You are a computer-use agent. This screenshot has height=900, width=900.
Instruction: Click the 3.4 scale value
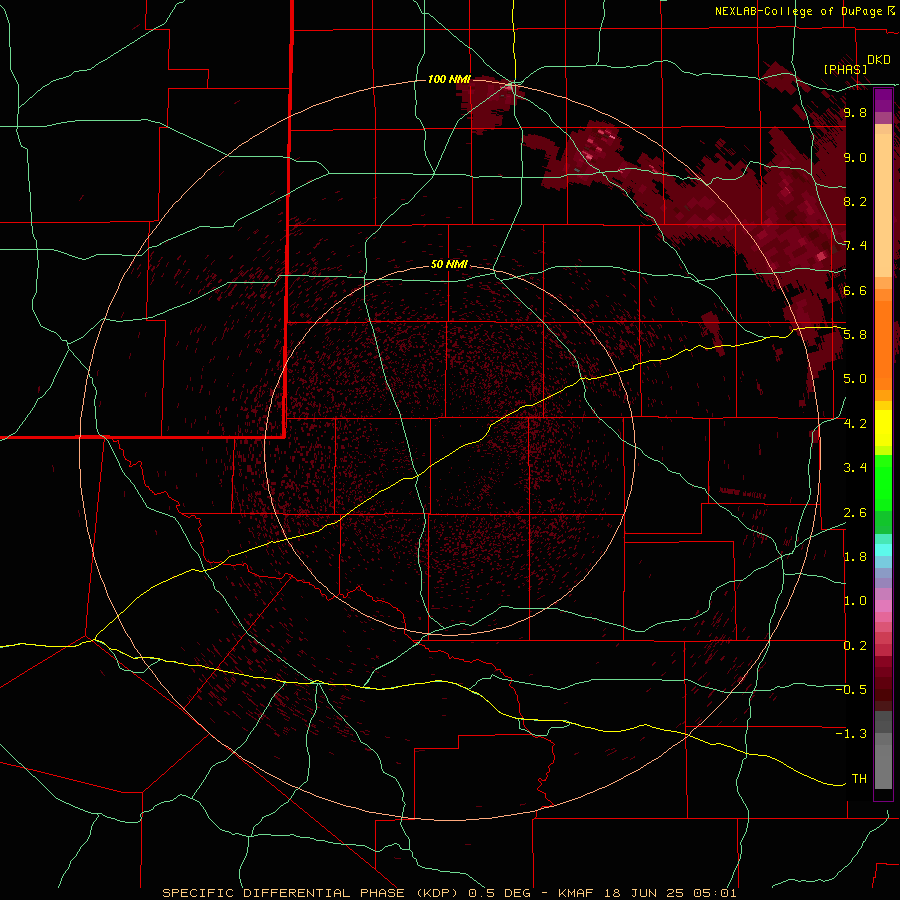click(x=855, y=468)
